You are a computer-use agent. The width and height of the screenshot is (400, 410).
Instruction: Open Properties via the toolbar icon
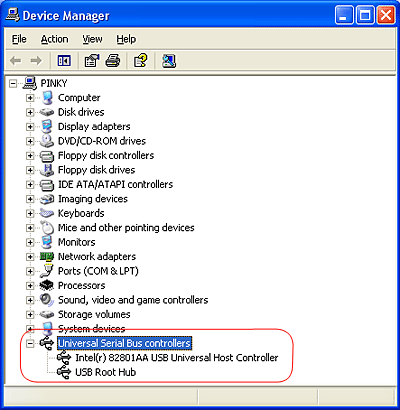pos(92,61)
